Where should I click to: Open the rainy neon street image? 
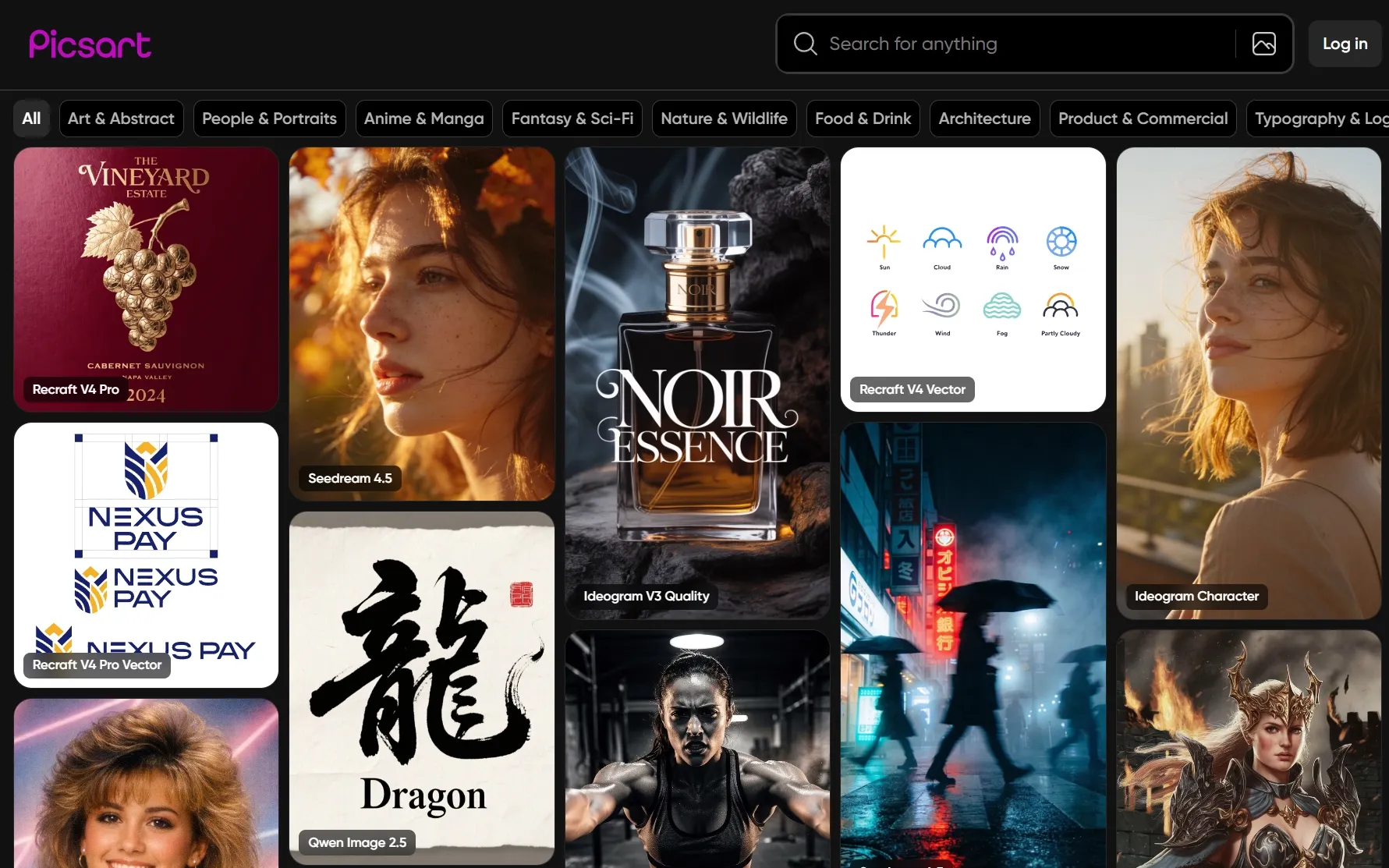click(x=973, y=645)
